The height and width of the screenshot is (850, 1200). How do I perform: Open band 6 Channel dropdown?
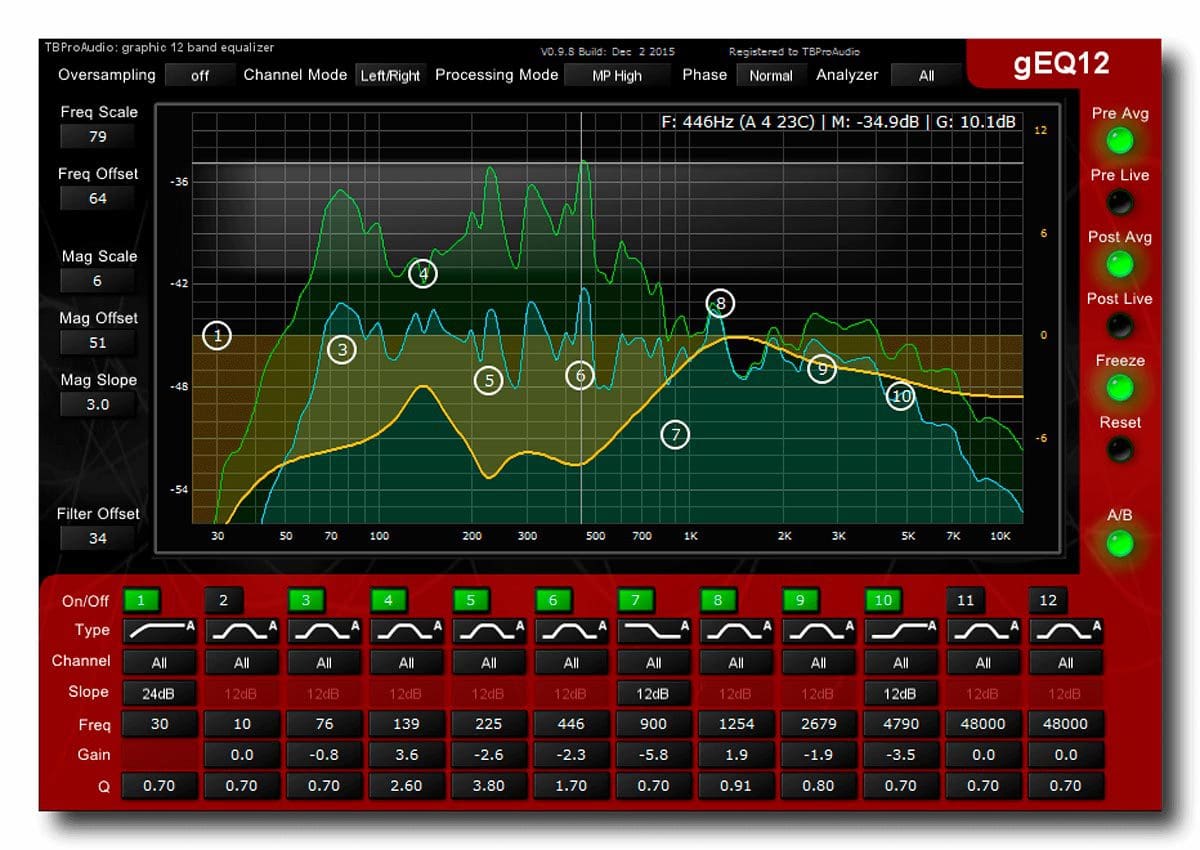click(571, 662)
